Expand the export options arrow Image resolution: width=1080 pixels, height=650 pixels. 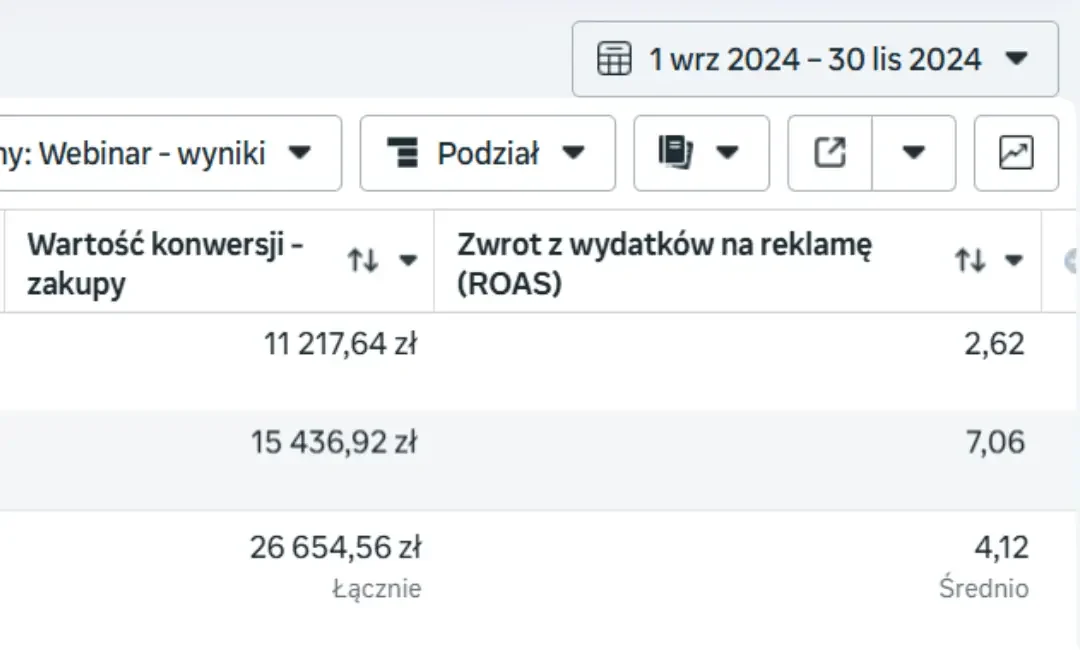[913, 153]
